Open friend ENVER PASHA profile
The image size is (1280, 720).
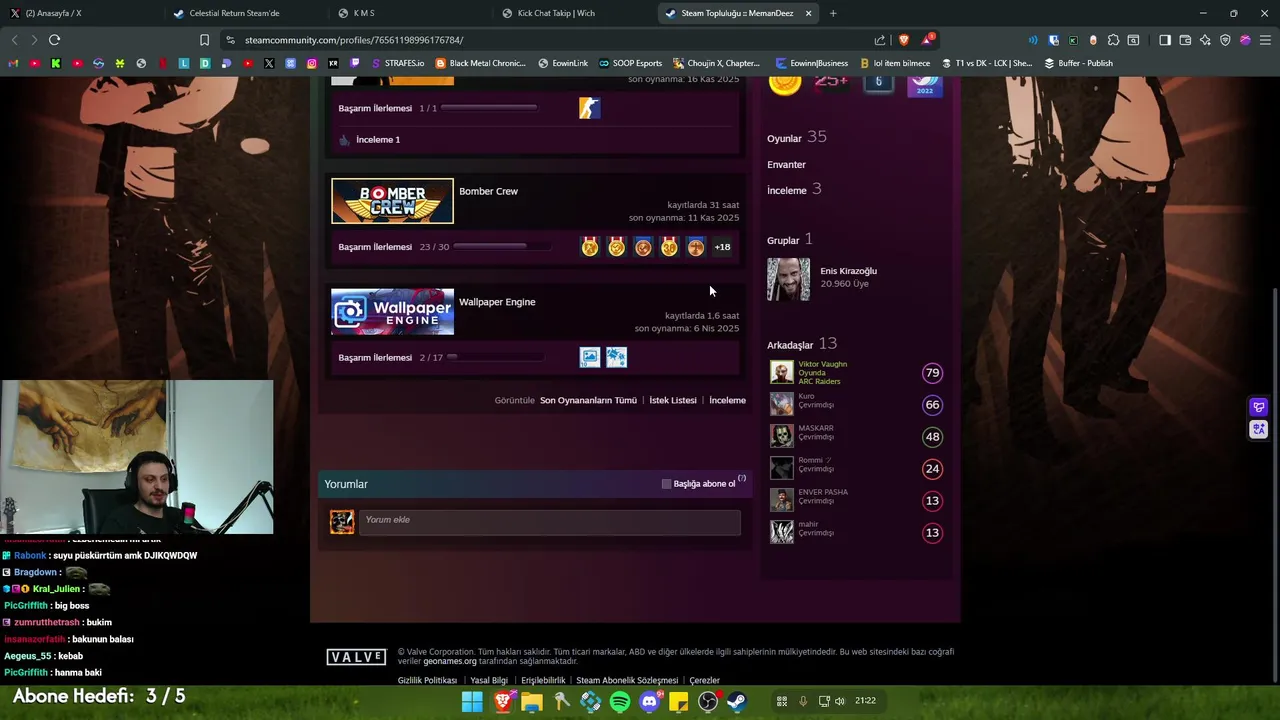point(823,492)
